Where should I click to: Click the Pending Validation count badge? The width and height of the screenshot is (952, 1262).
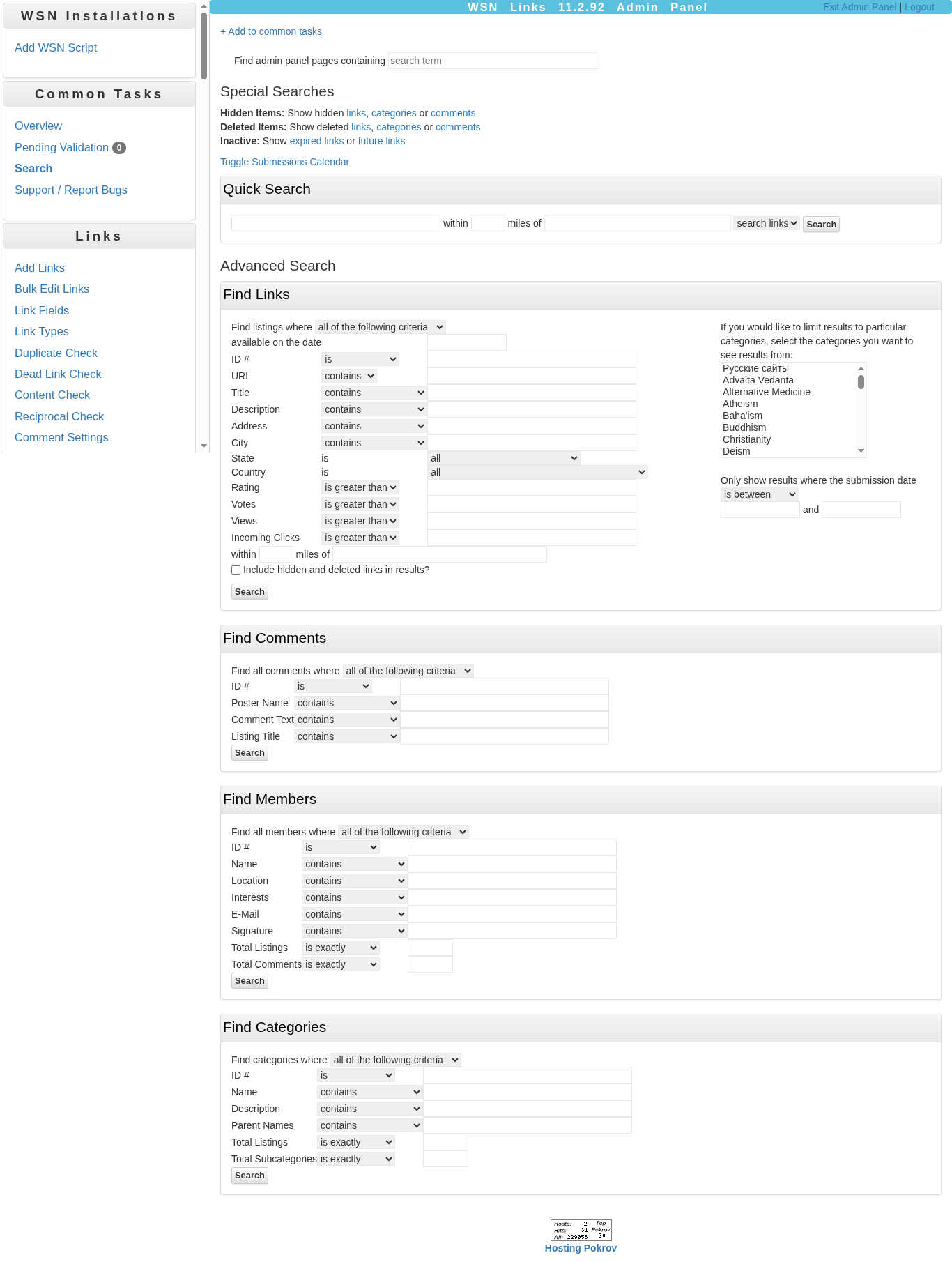[119, 148]
